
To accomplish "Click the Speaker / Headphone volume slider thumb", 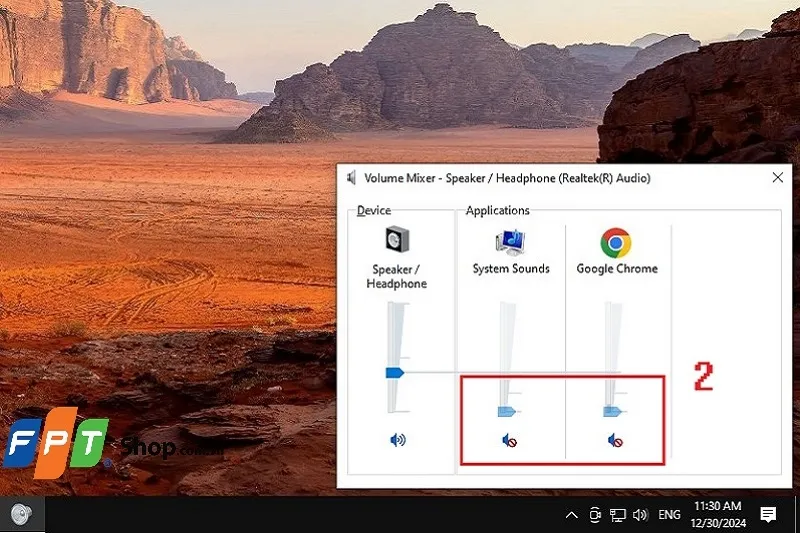I will [x=394, y=372].
